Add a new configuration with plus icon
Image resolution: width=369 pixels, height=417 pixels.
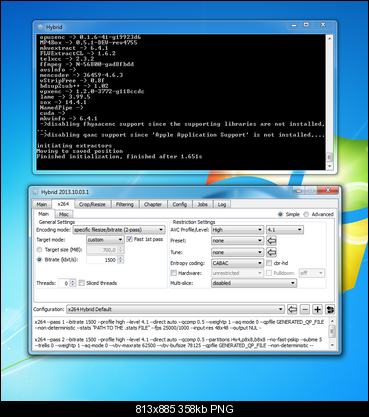point(317,309)
